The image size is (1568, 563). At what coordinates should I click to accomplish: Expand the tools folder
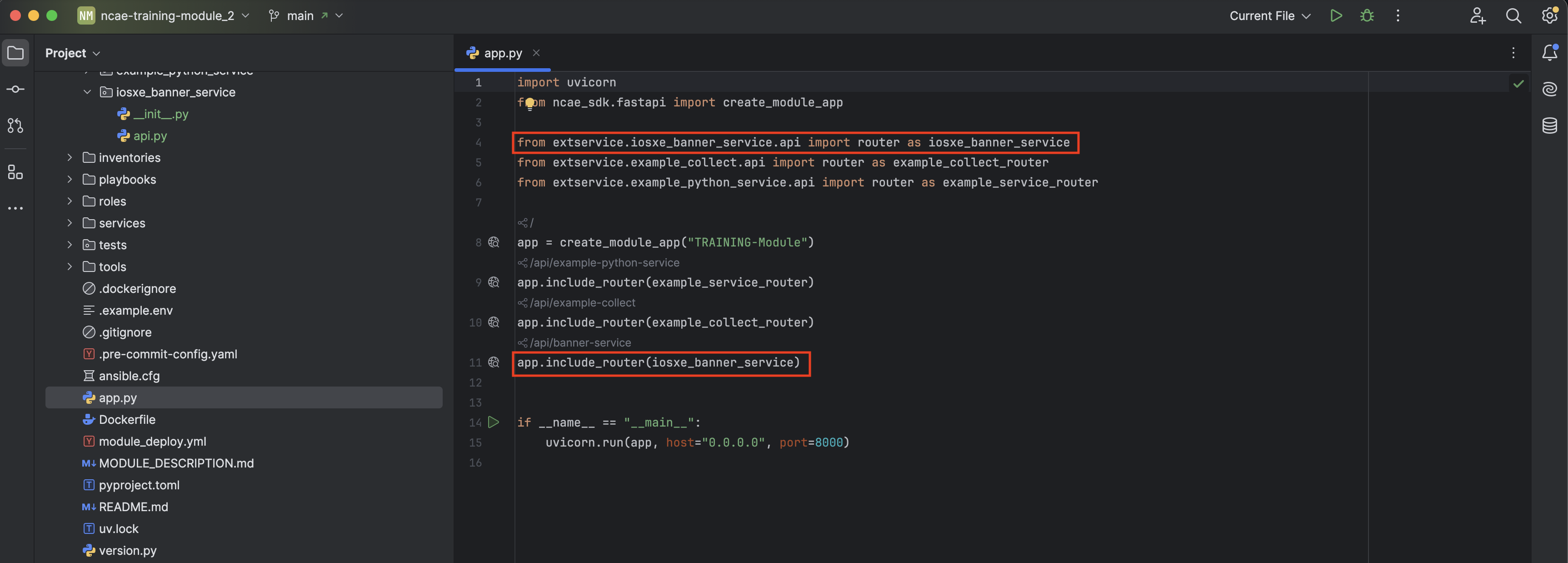point(70,267)
